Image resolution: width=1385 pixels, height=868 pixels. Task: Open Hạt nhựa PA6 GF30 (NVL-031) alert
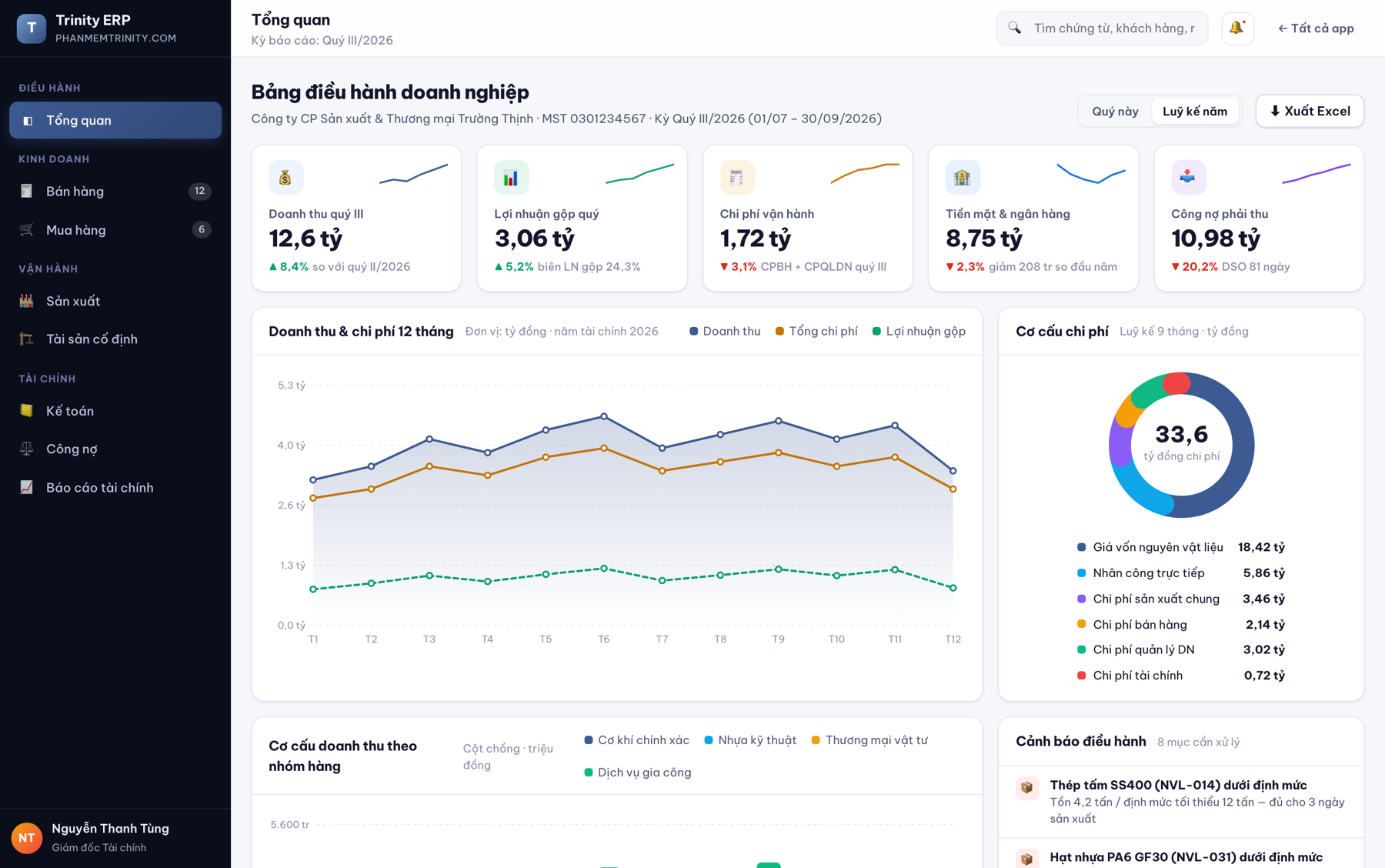tap(1181, 854)
